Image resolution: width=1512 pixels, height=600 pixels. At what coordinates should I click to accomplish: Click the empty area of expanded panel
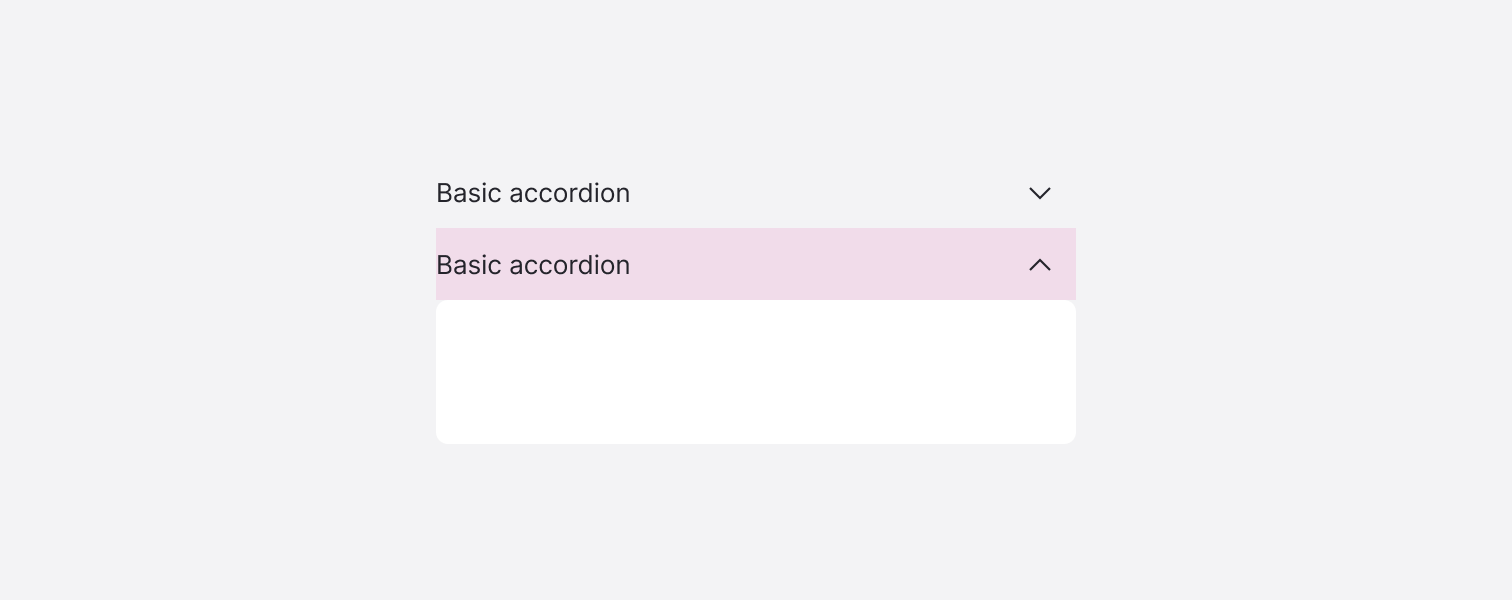pos(755,372)
